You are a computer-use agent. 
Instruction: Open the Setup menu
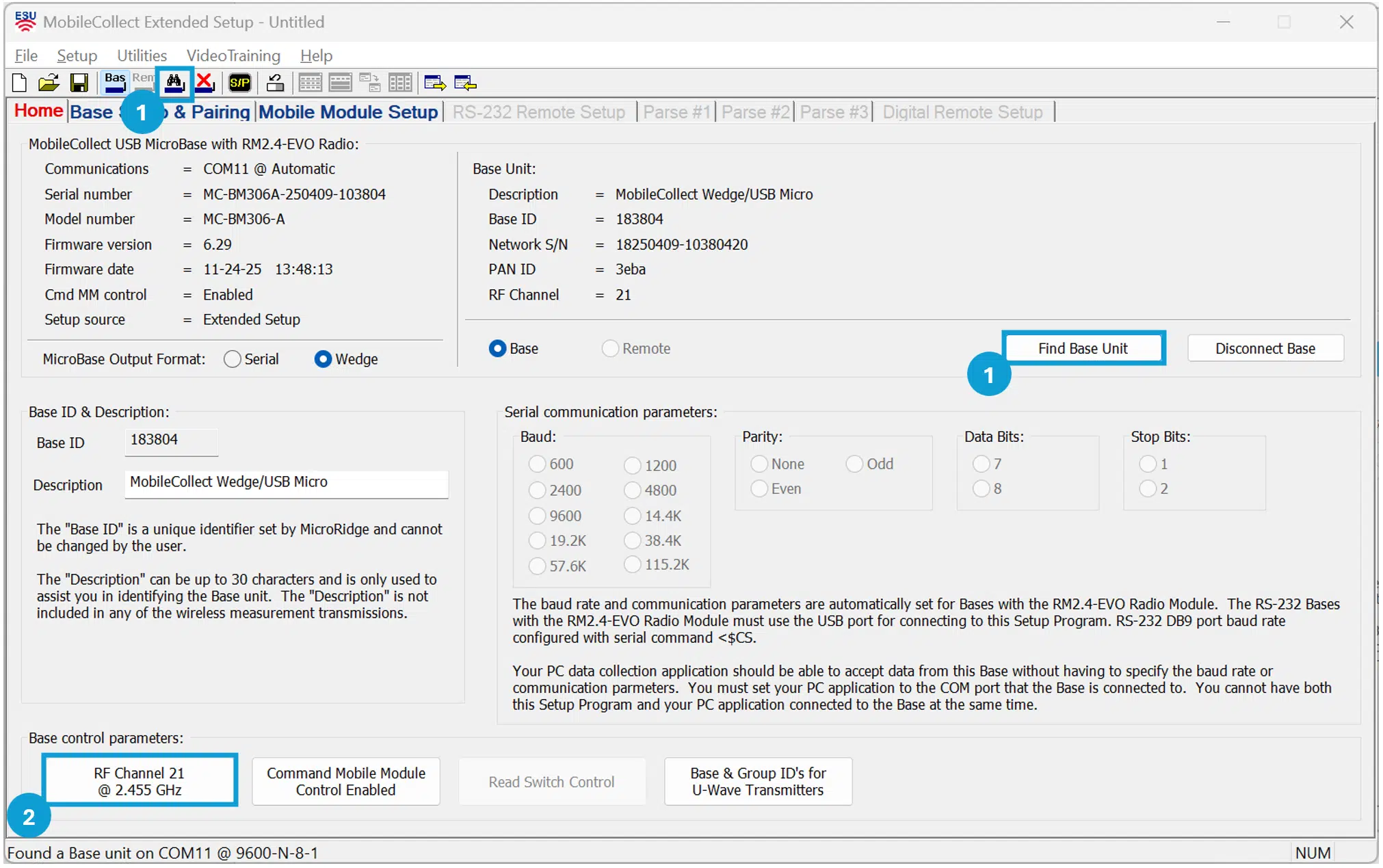click(77, 55)
